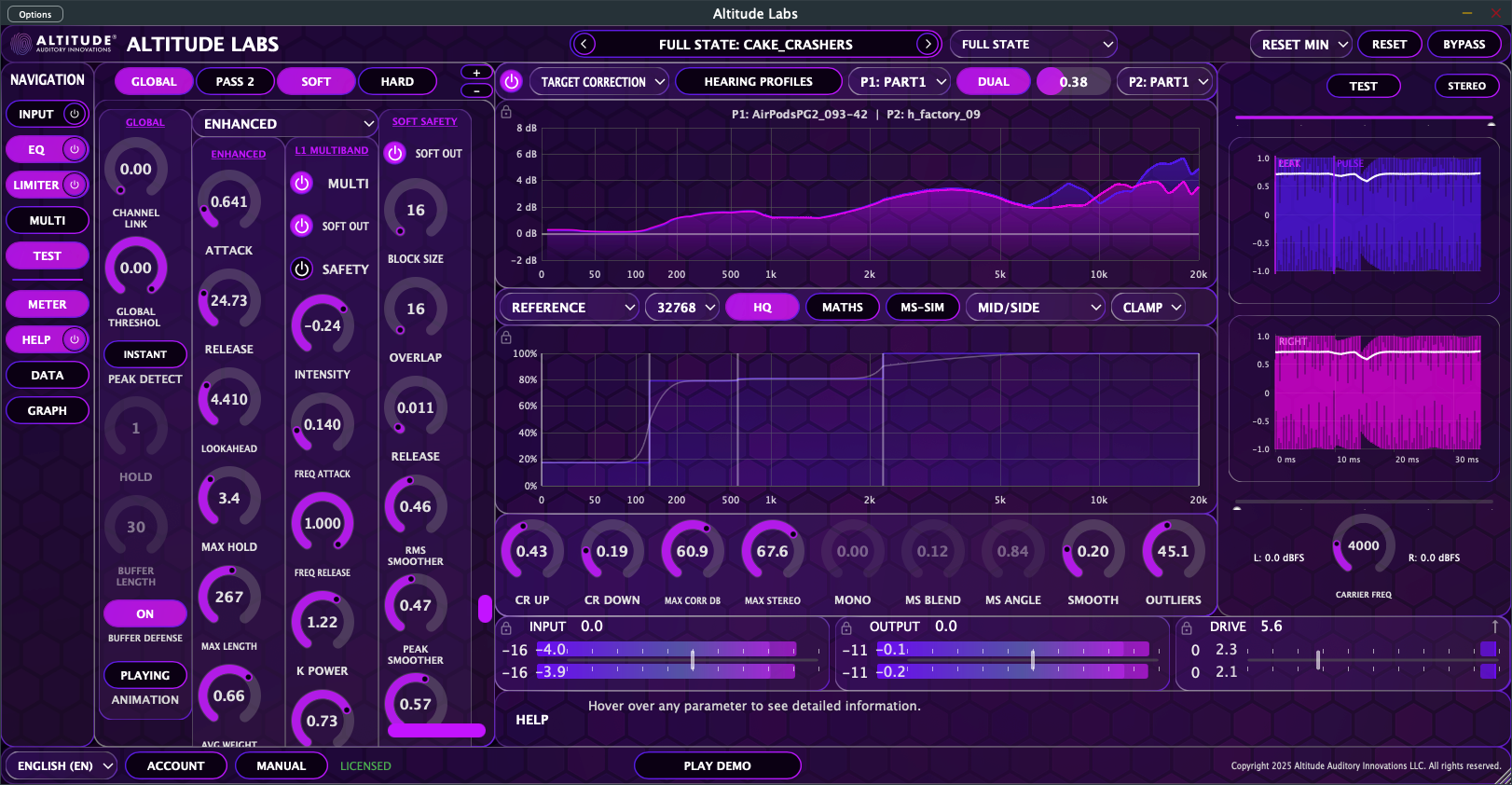Click the plus button above Soft Safety

[x=476, y=72]
